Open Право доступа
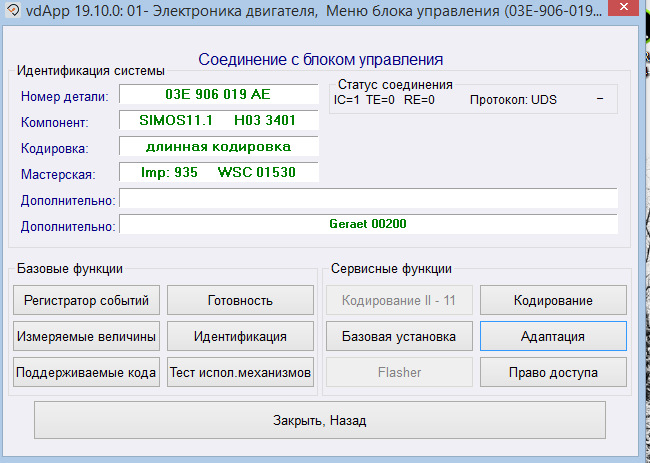This screenshot has width=650, height=463. click(x=553, y=372)
